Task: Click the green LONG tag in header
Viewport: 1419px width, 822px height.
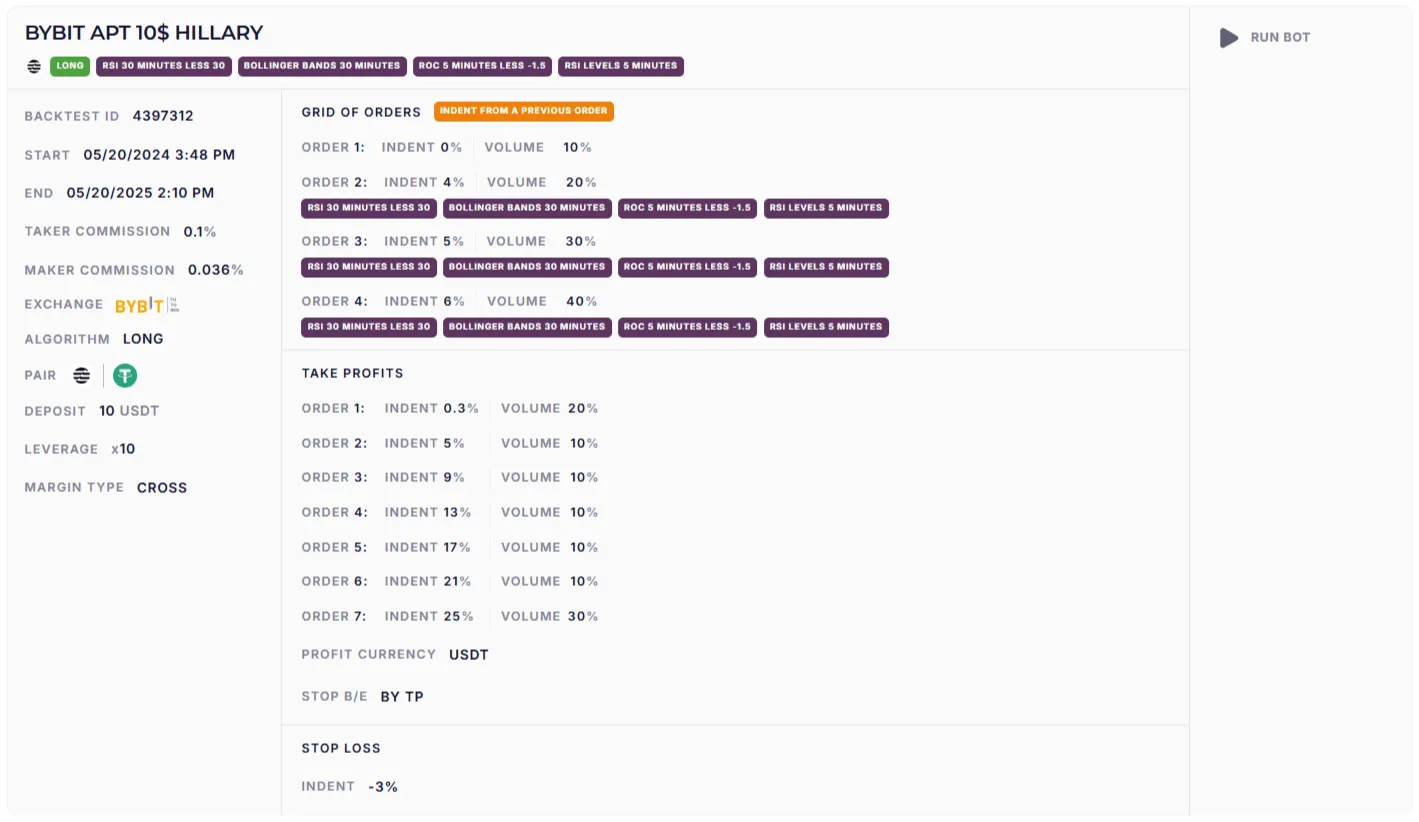Action: [70, 66]
